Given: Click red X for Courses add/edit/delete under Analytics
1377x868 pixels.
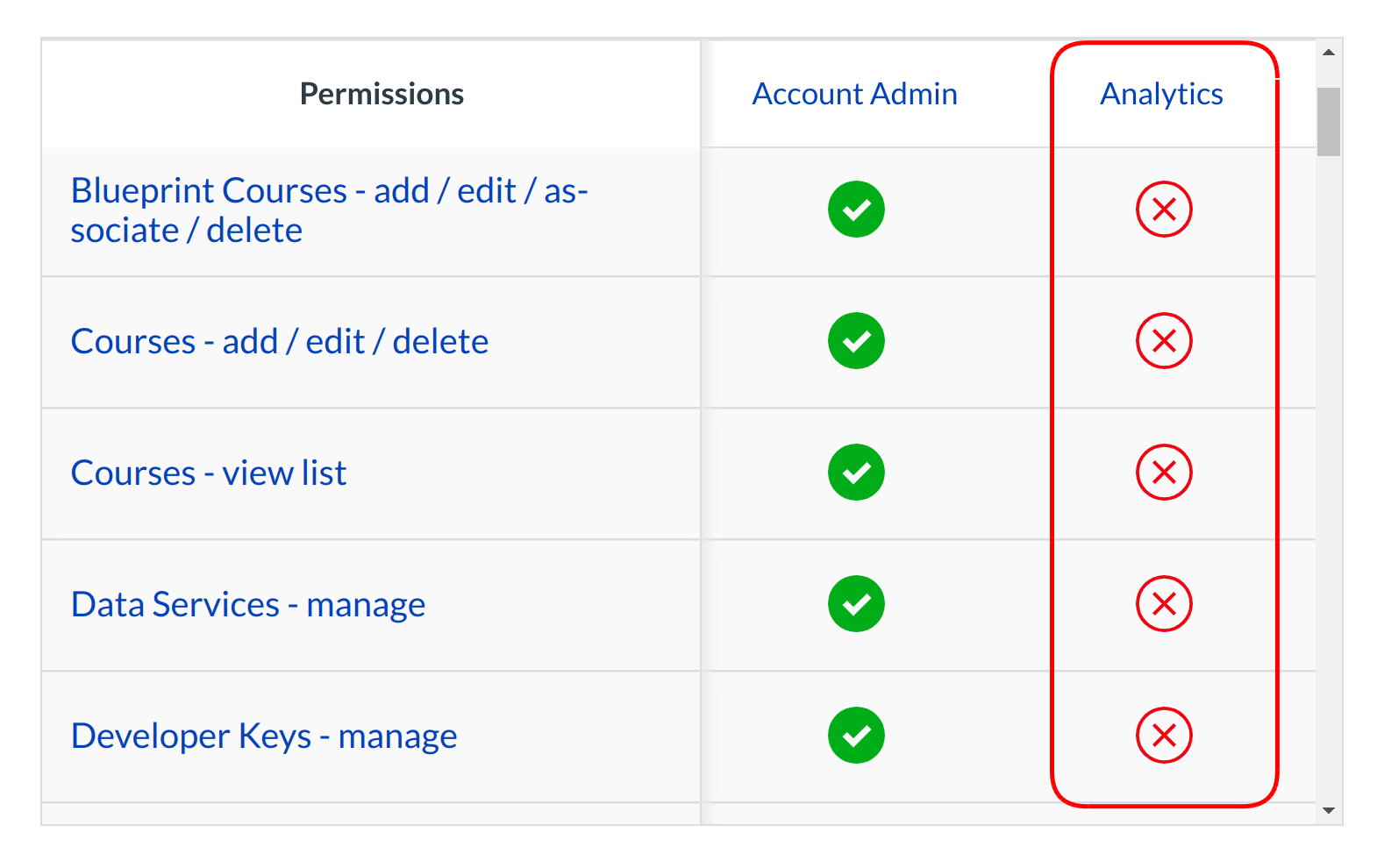Looking at the screenshot, I should 1164,341.
